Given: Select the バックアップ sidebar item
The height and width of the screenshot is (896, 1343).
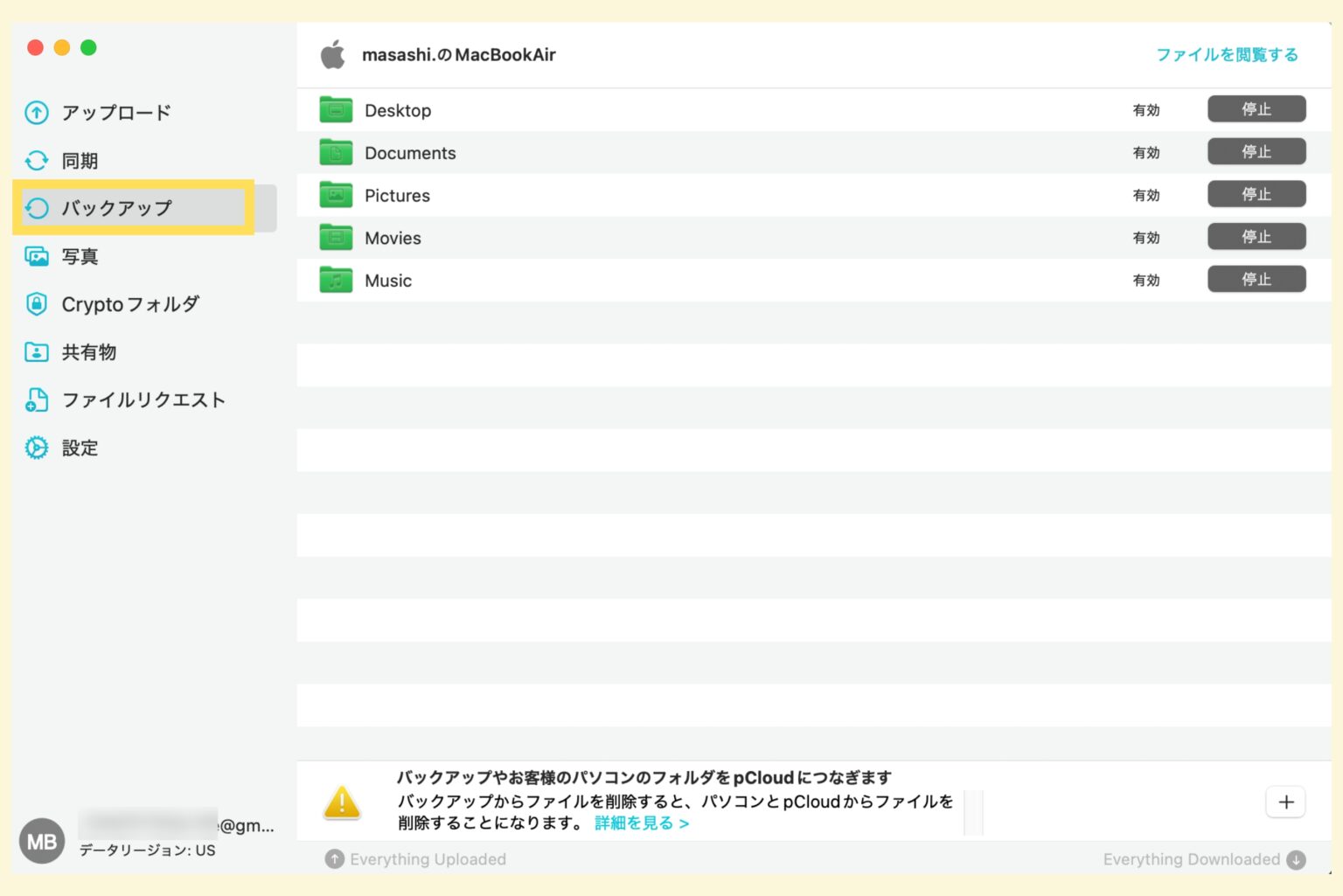Looking at the screenshot, I should coord(144,208).
